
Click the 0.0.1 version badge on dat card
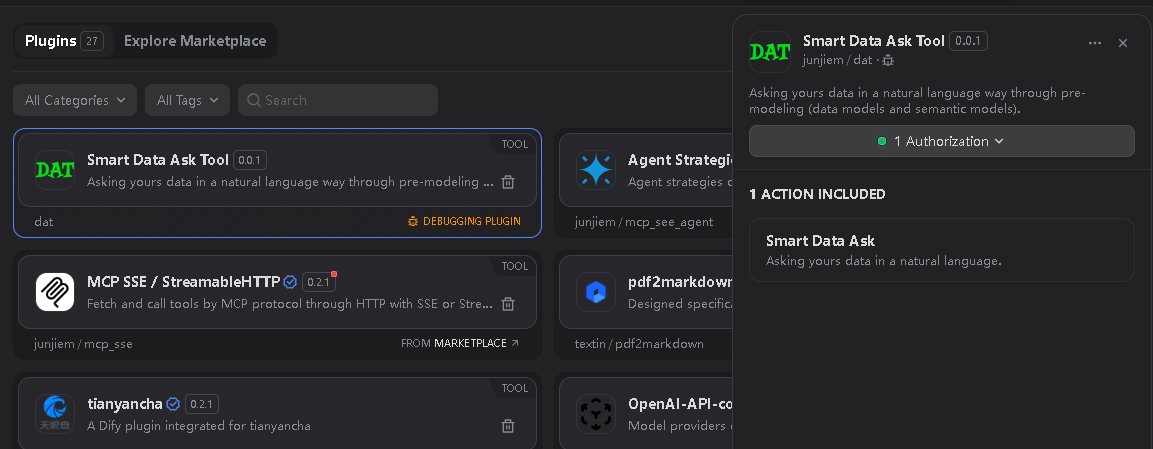pos(250,159)
